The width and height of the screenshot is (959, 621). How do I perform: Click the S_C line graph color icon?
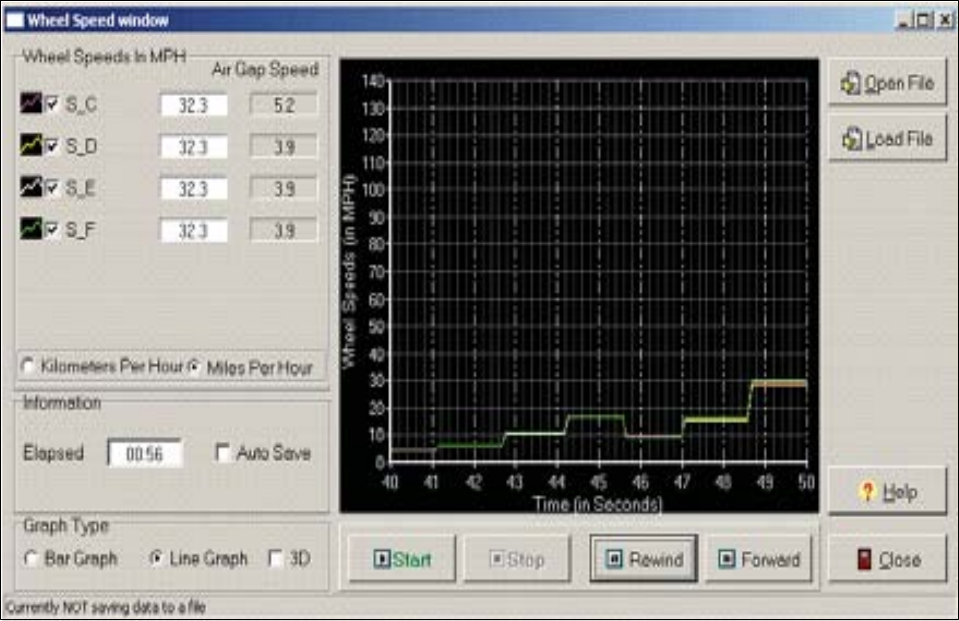pos(31,103)
